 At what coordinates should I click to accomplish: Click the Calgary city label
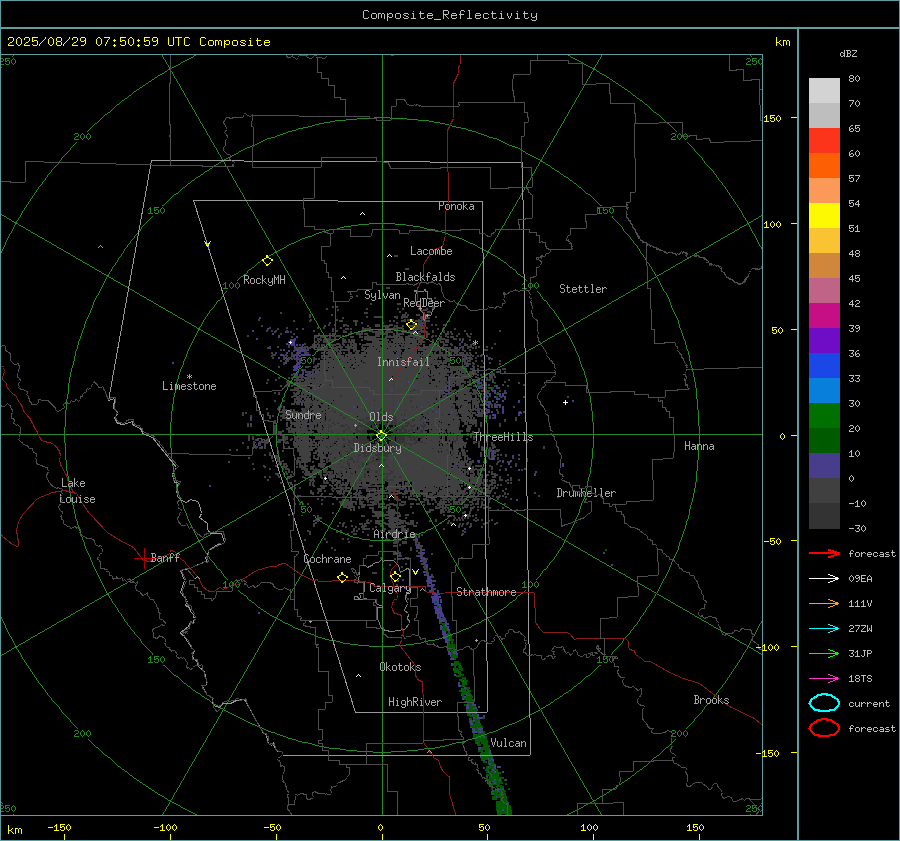(x=390, y=588)
